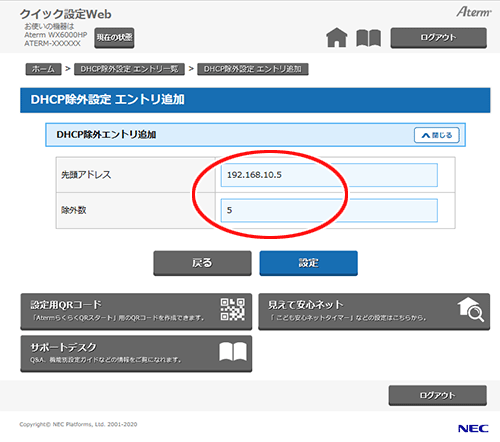The image size is (500, 442).
Task: Open the manual book icon in header
Action: click(x=368, y=38)
